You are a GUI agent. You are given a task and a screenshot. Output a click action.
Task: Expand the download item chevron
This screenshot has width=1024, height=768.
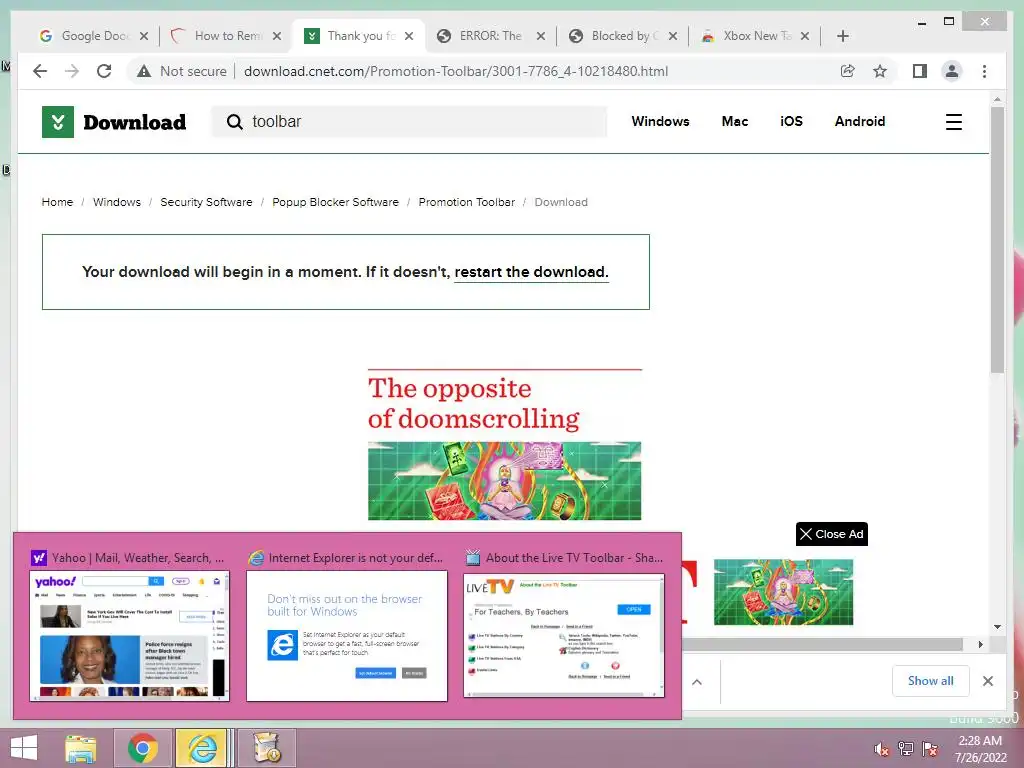click(697, 682)
